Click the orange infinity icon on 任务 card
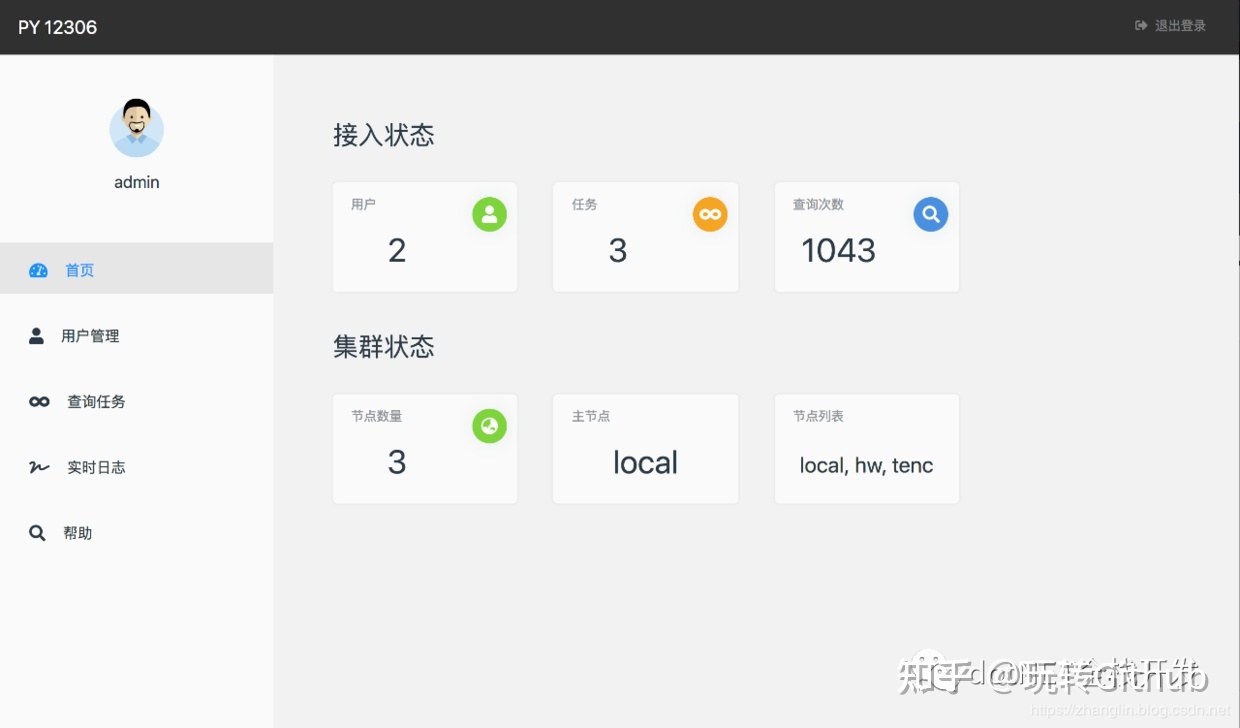 click(710, 214)
